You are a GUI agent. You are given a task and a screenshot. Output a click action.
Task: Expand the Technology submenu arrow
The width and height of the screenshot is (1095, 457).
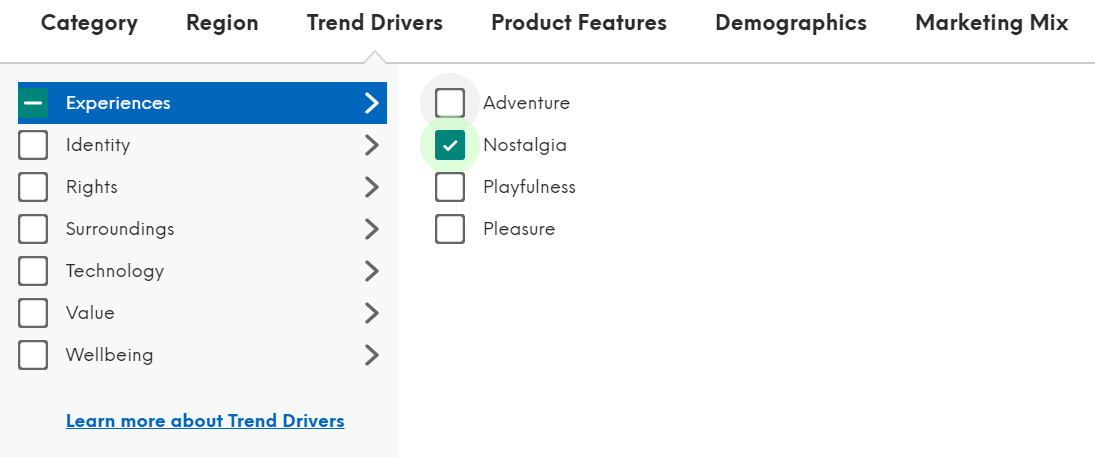coord(372,271)
